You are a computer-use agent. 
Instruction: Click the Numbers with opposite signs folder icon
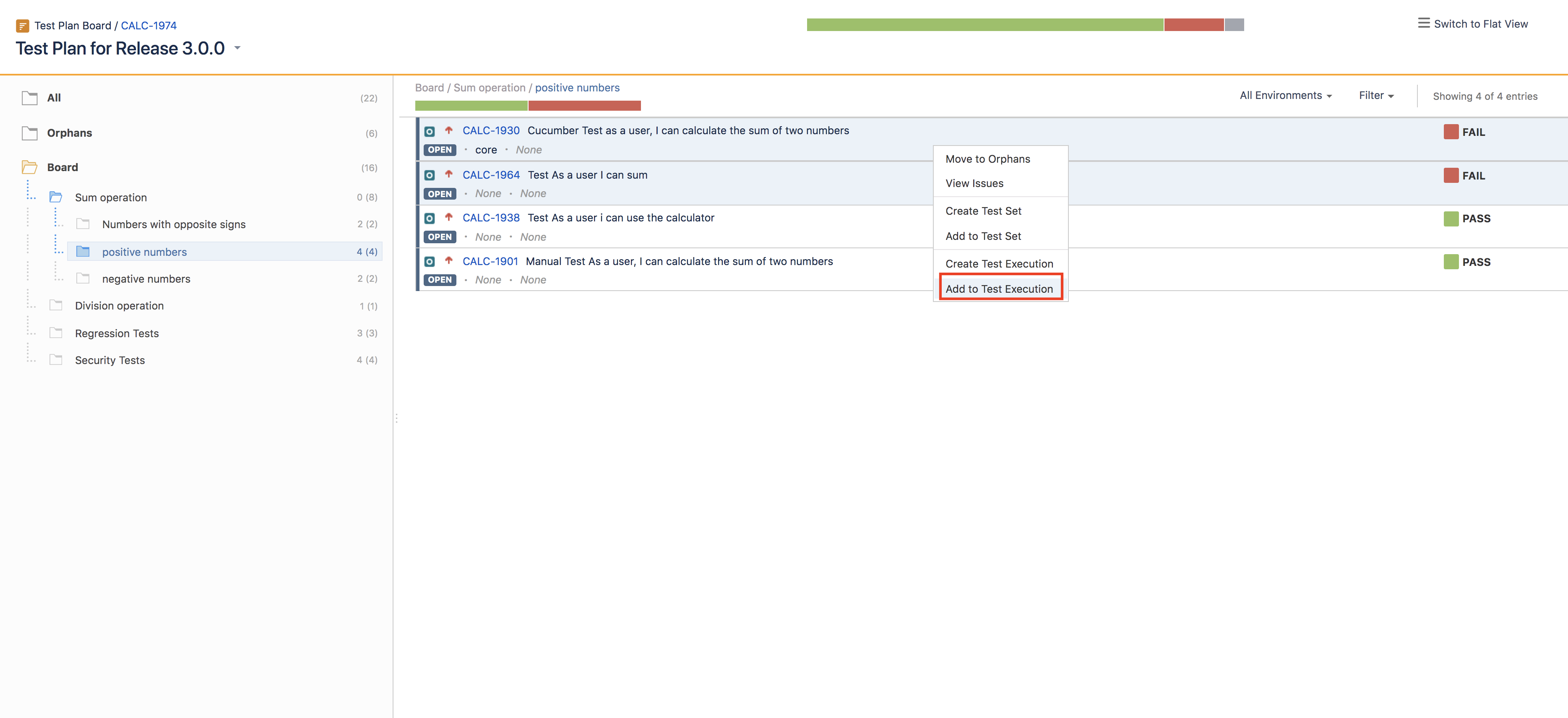click(83, 223)
